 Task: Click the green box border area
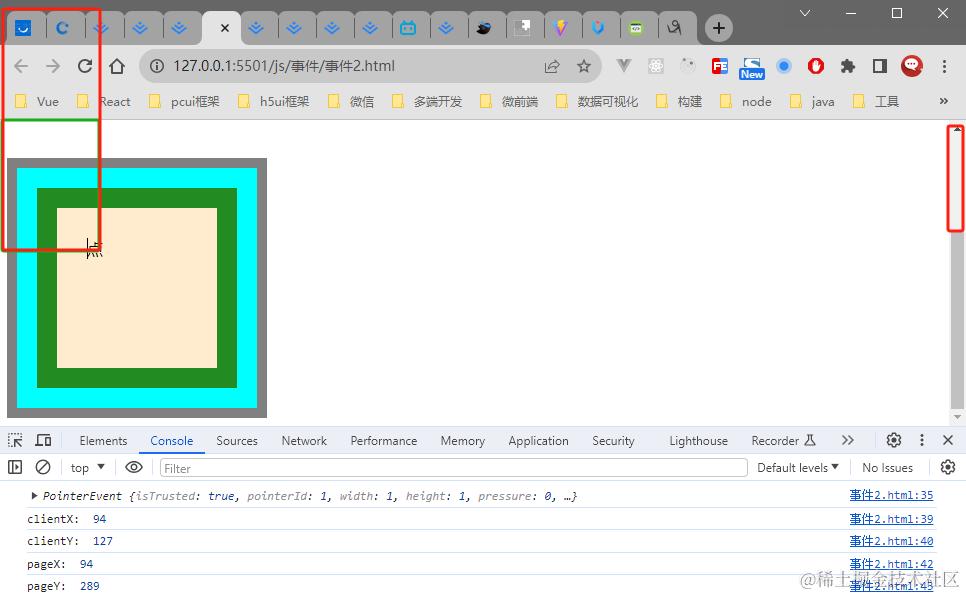(137, 378)
